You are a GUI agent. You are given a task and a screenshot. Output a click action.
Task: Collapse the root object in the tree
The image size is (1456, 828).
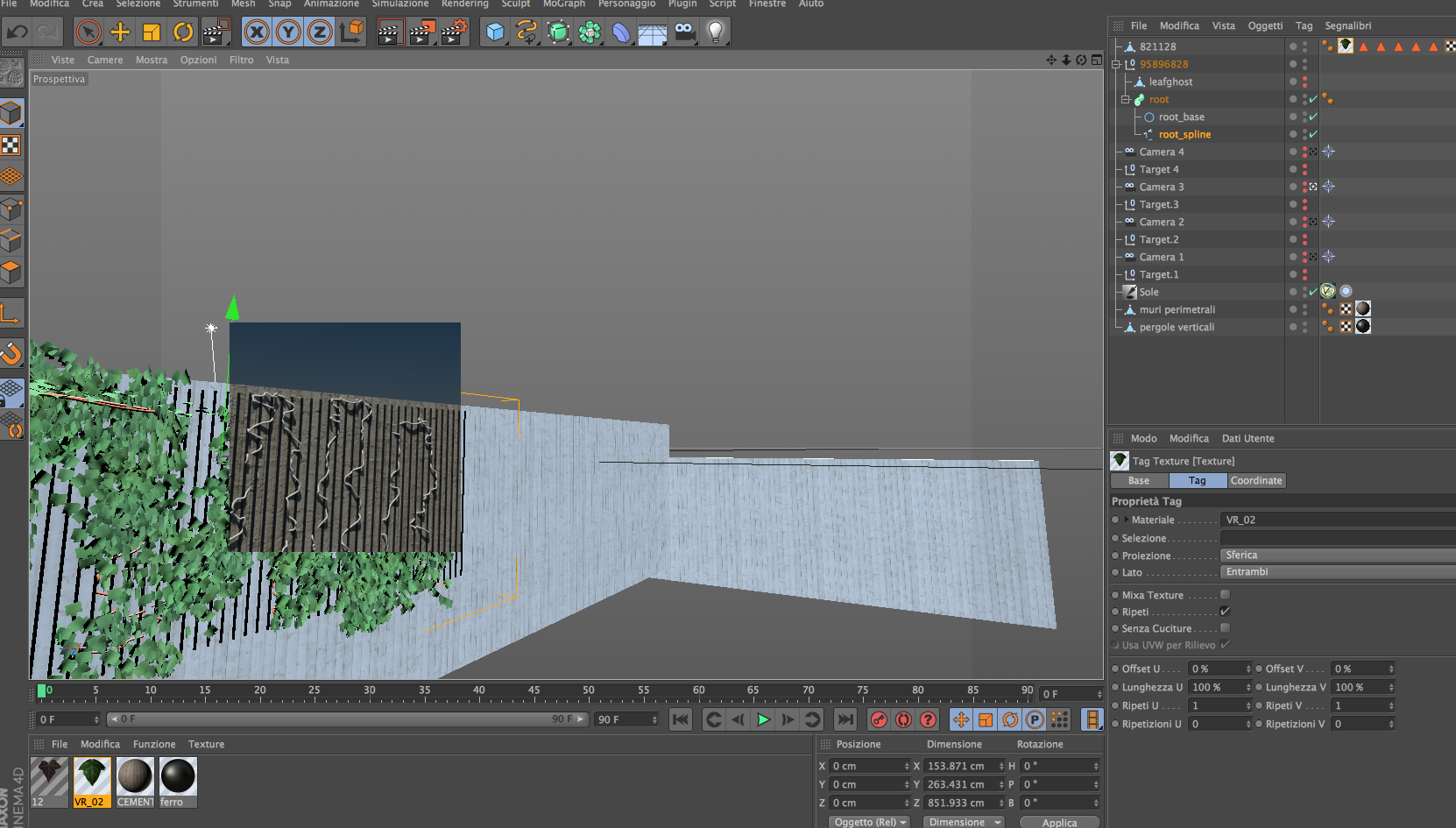(1126, 100)
